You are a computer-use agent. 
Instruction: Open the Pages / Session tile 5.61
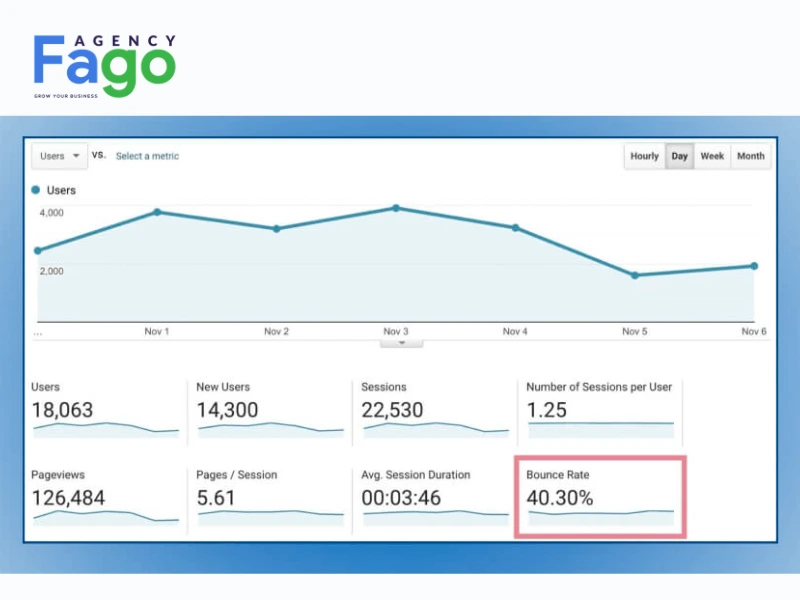[x=270, y=498]
